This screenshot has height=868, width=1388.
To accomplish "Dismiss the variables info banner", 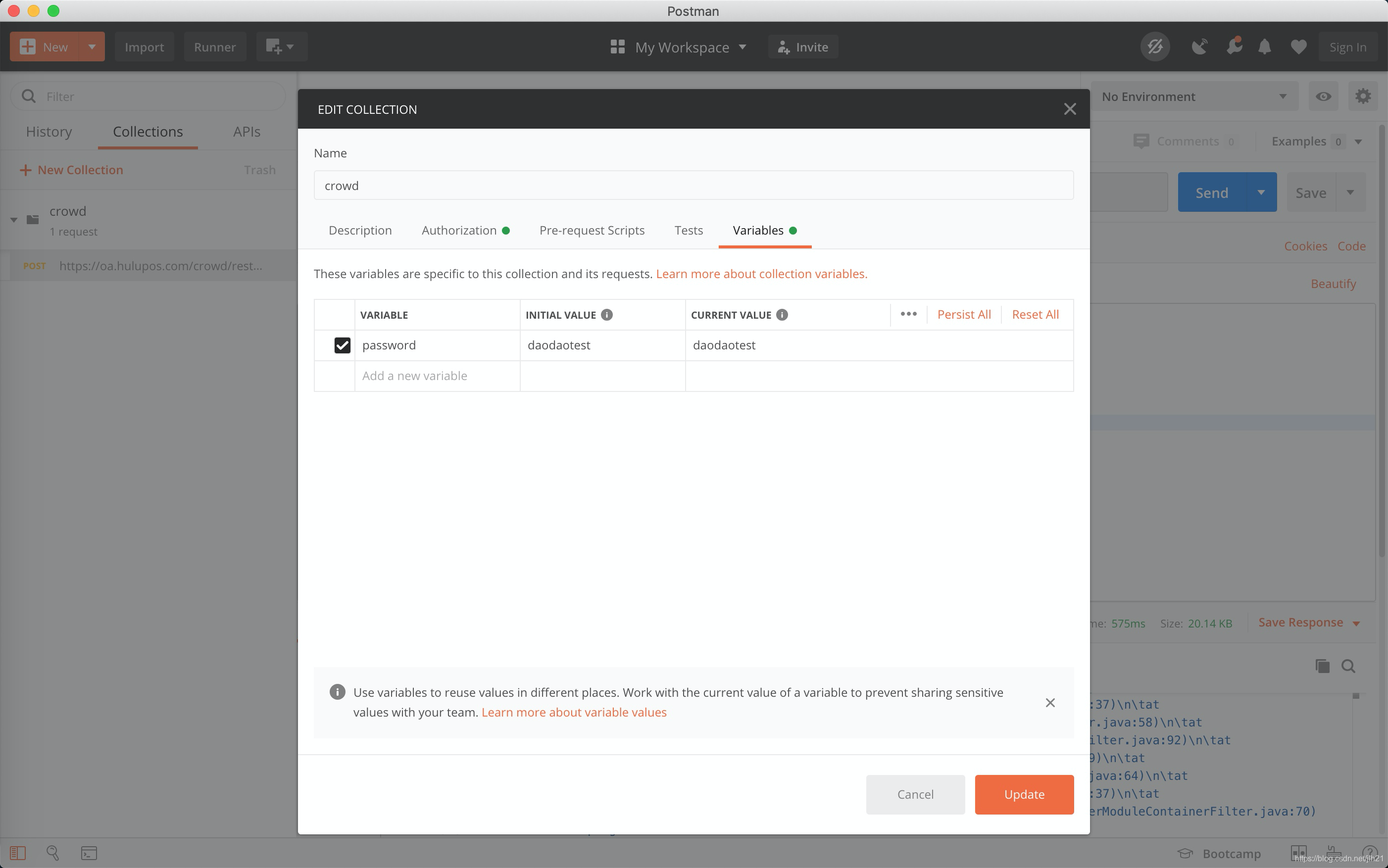I will pyautogui.click(x=1050, y=703).
